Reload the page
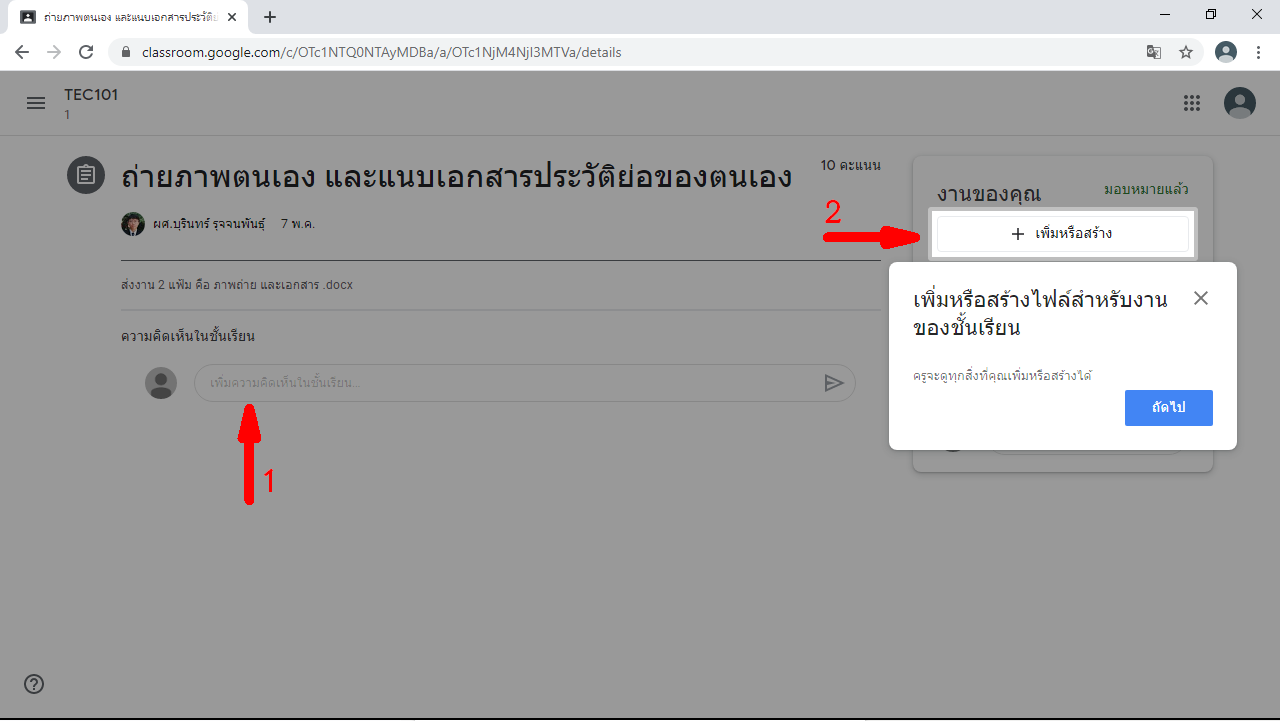Viewport: 1280px width, 721px height. tap(86, 52)
